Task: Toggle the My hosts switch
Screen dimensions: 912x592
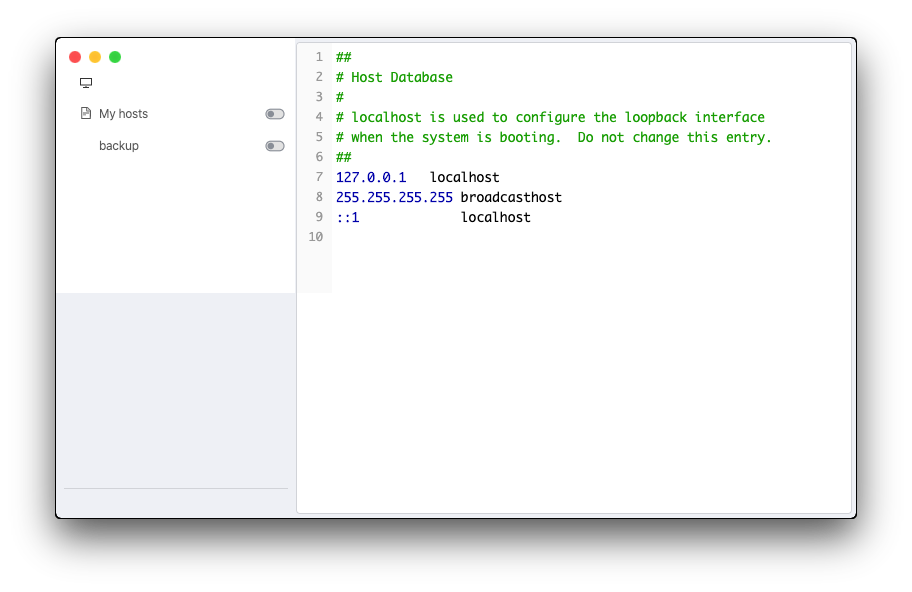Action: 275,114
